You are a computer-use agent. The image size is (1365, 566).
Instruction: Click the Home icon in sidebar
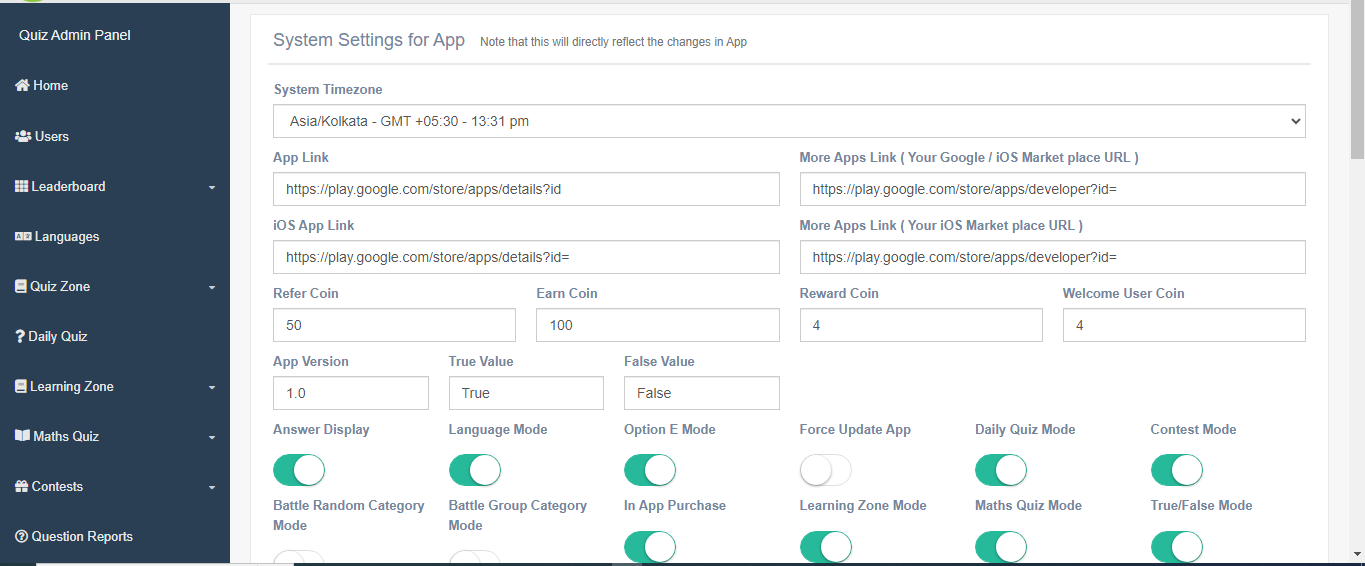(22, 86)
